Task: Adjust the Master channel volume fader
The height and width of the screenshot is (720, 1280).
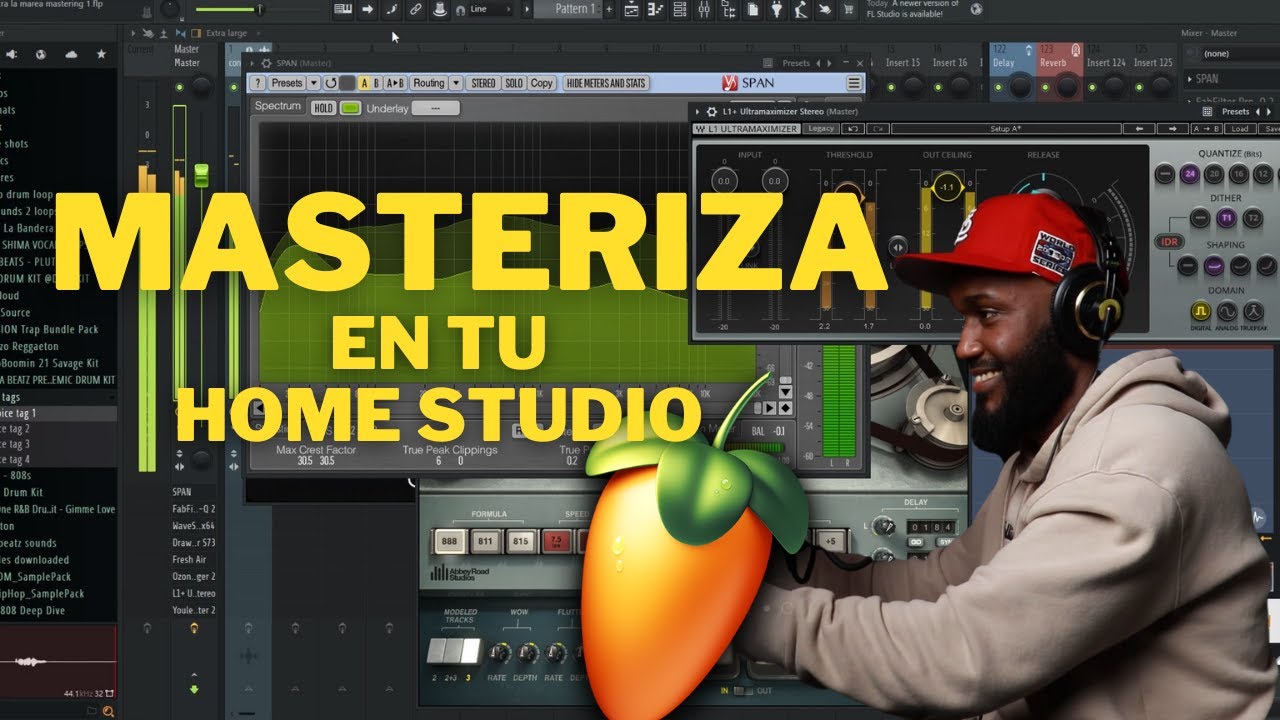Action: point(201,174)
